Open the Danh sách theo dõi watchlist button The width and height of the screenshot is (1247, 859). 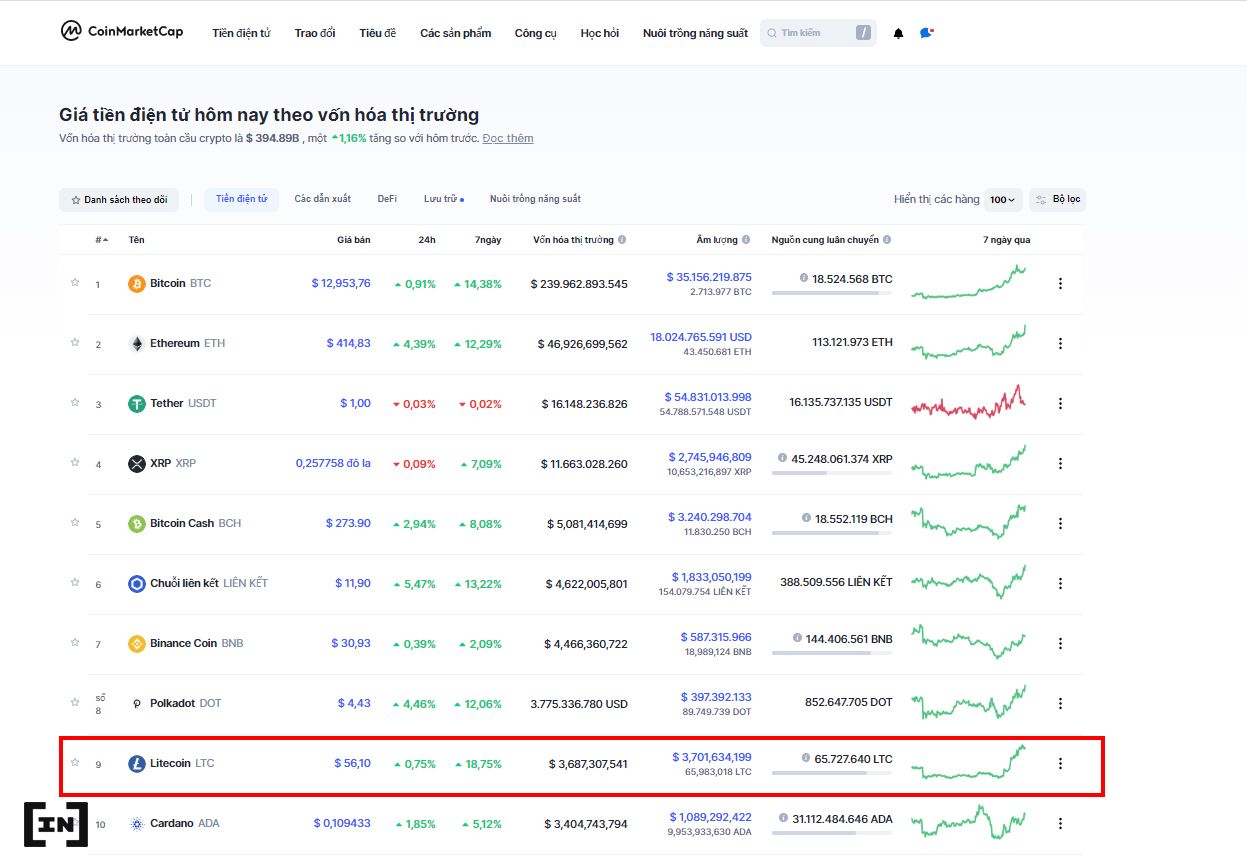coord(119,200)
